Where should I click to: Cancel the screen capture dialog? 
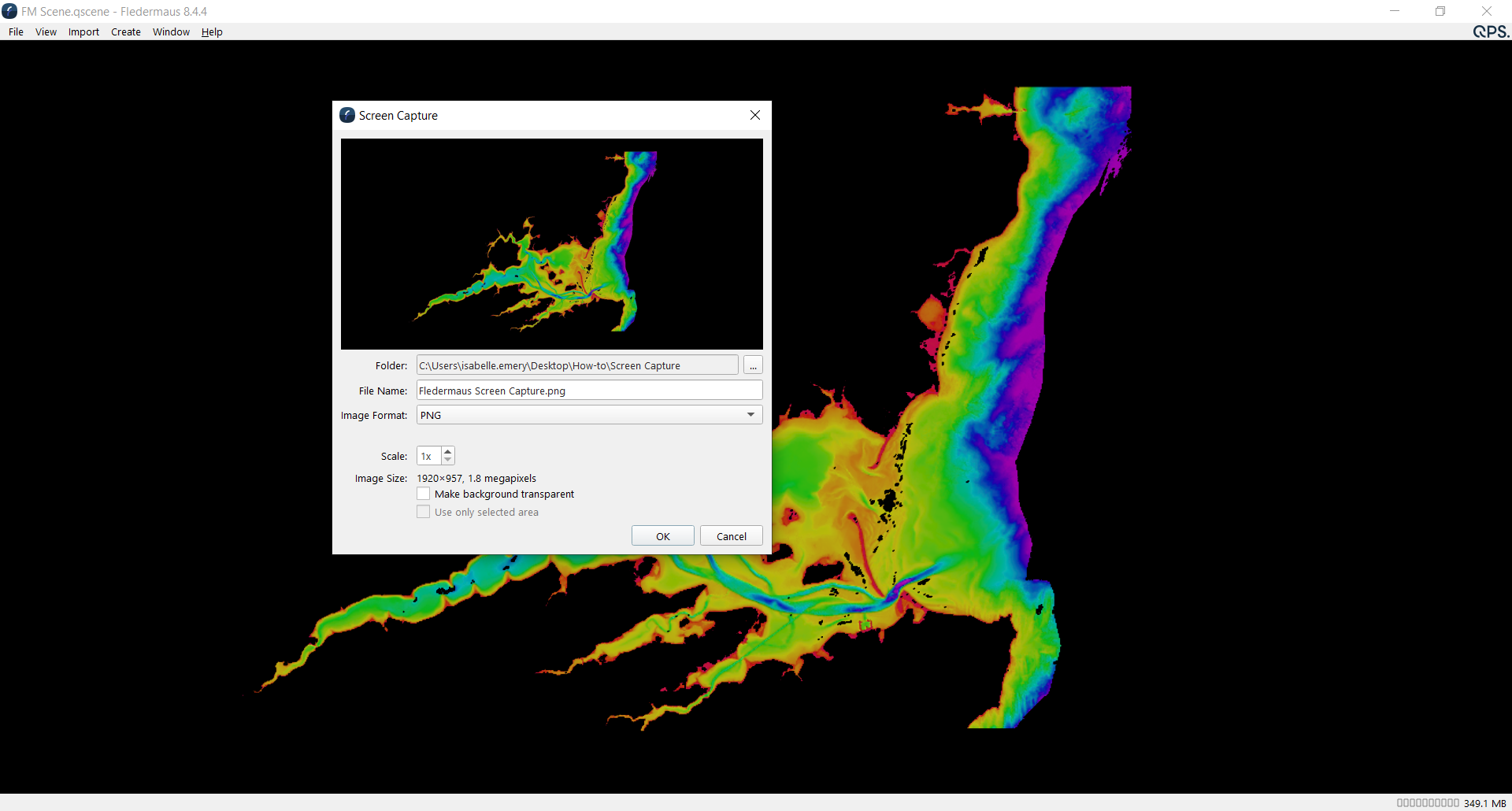(731, 536)
